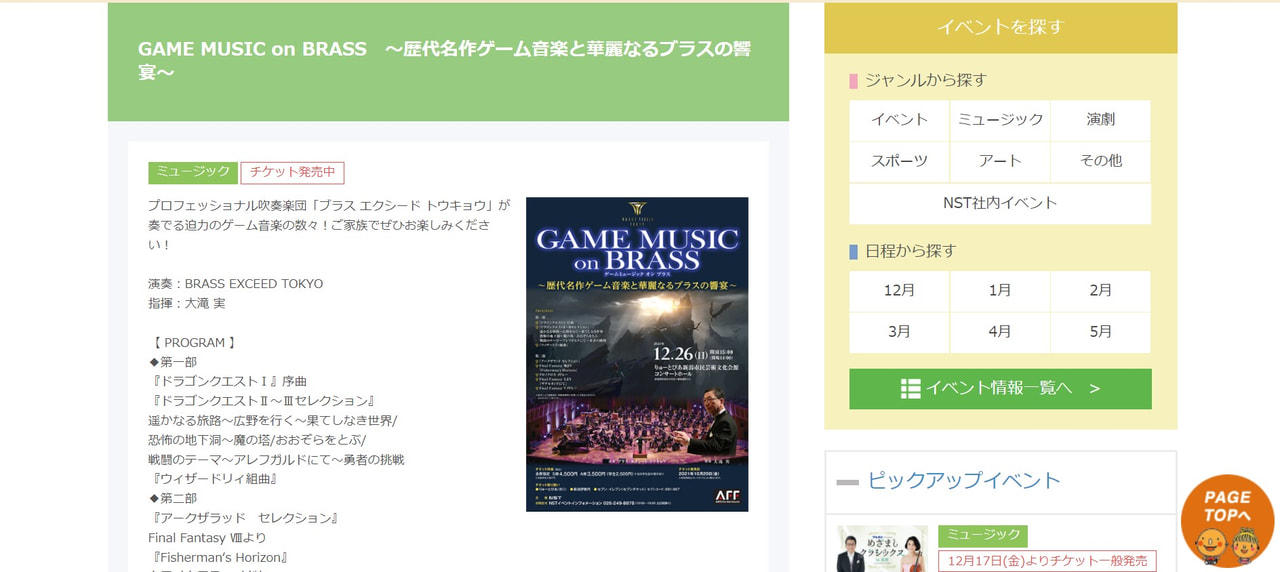The image size is (1280, 572).
Task: Filter events by 3月
Action: (899, 333)
